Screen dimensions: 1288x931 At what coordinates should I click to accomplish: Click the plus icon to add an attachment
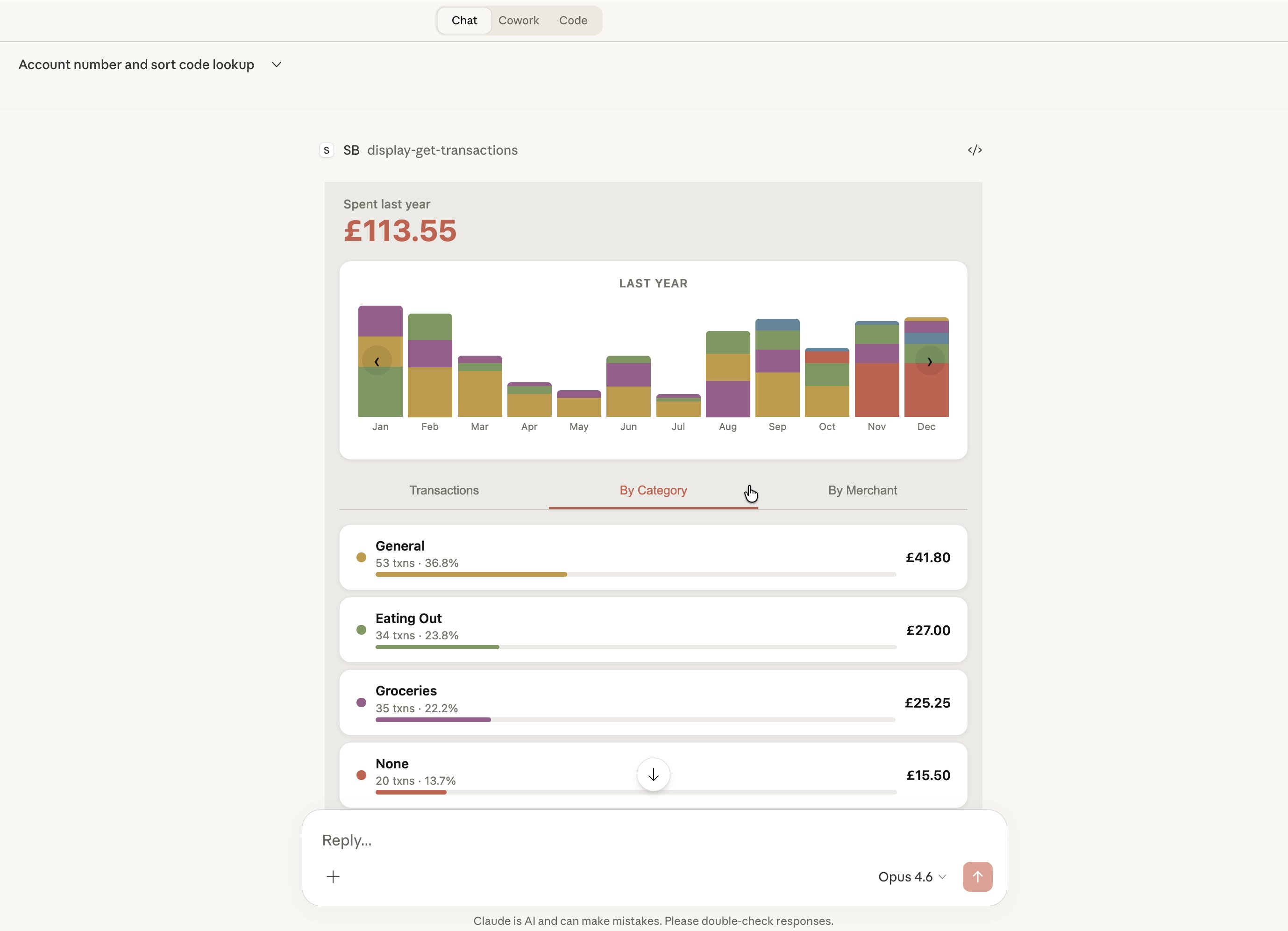(x=334, y=876)
